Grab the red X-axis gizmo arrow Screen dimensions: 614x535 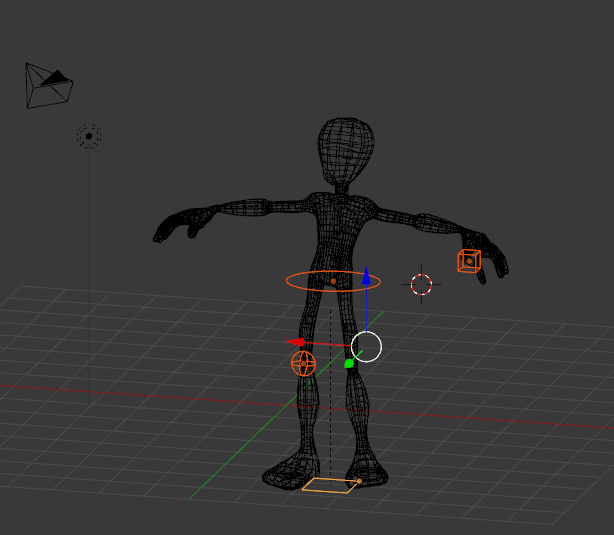(x=296, y=342)
